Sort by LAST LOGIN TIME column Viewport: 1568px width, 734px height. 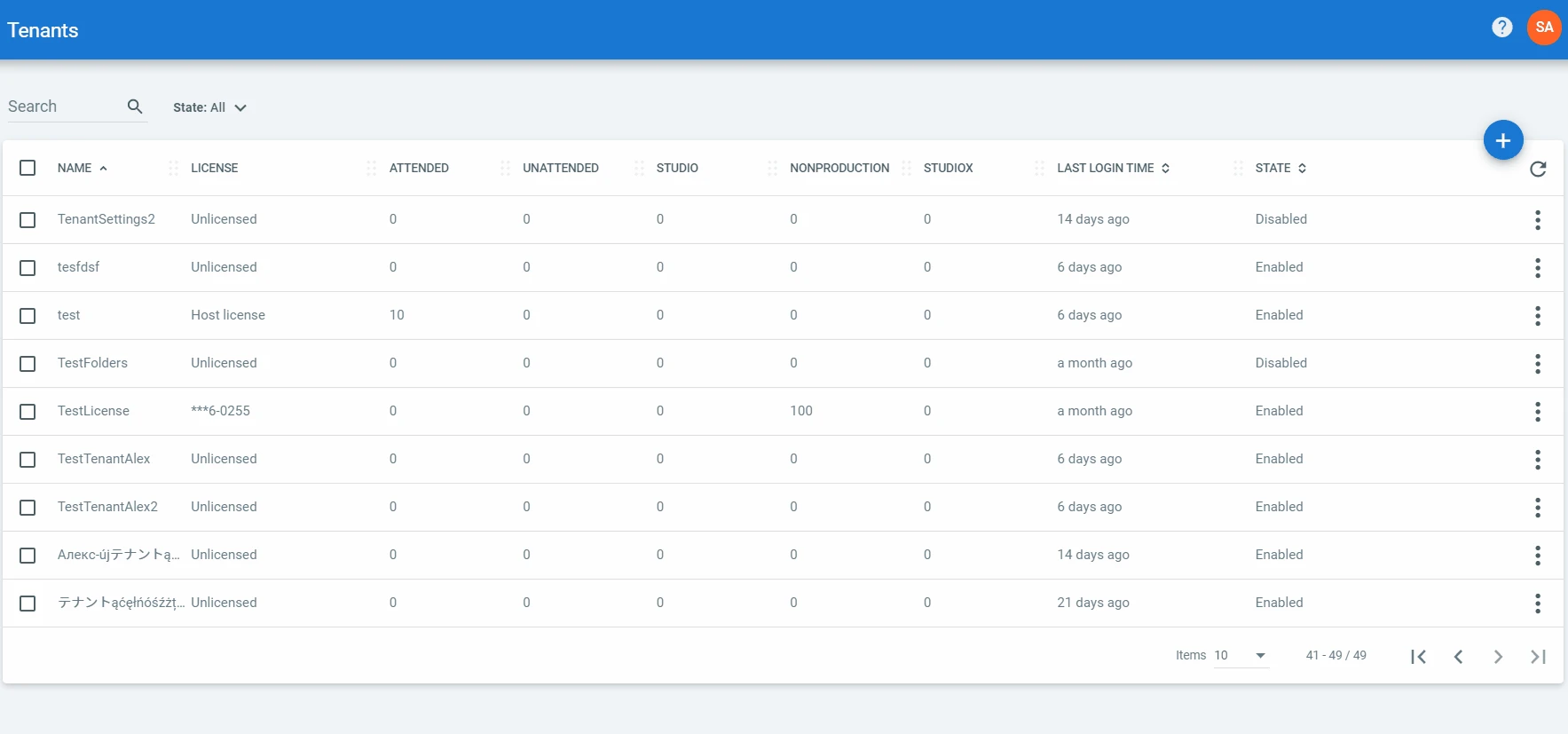tap(1114, 168)
